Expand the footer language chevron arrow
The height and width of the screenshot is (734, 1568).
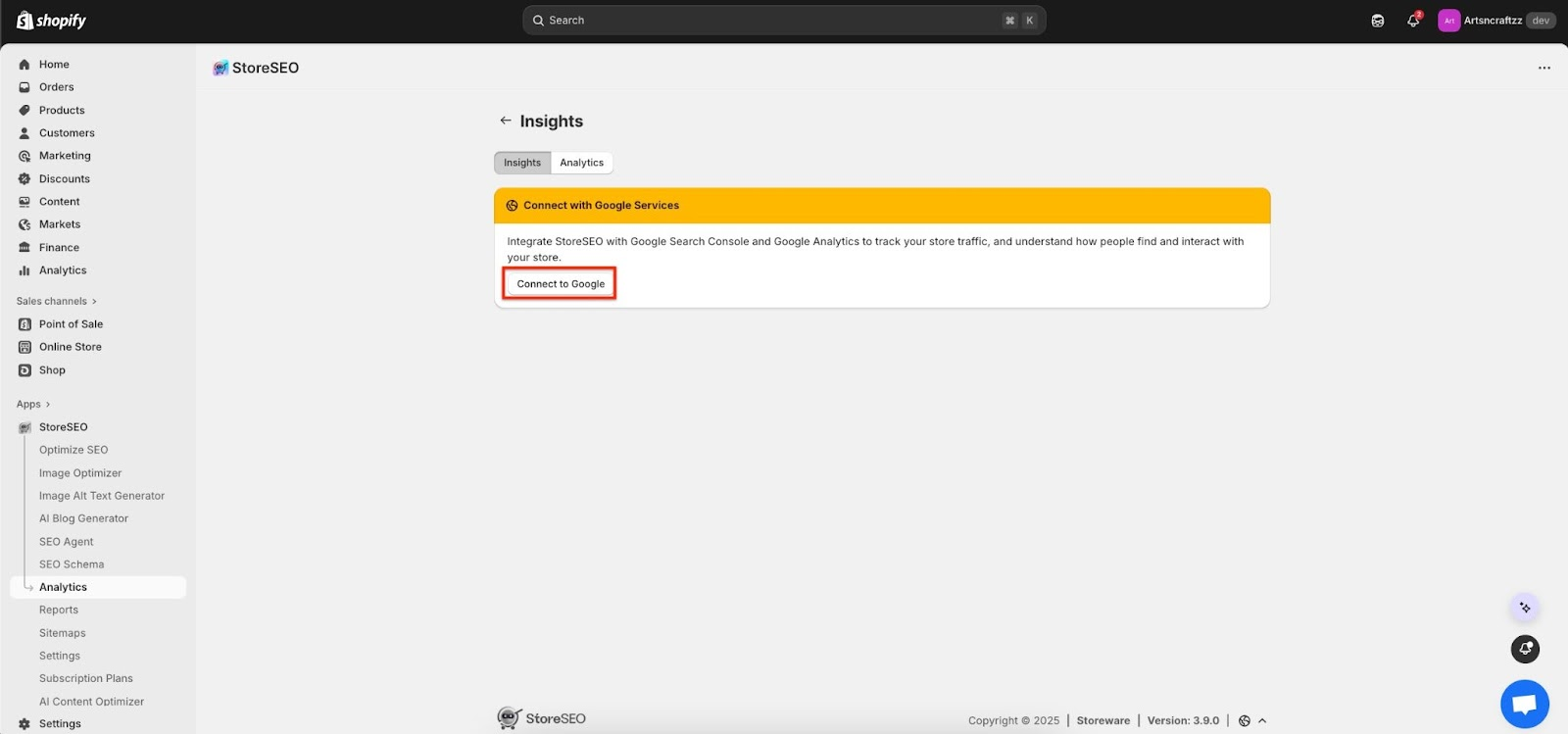coord(1262,720)
